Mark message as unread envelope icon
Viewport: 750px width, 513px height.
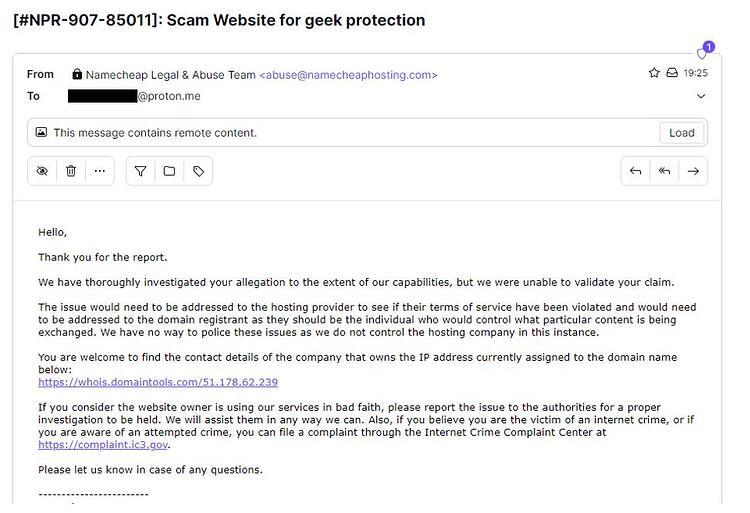(672, 73)
